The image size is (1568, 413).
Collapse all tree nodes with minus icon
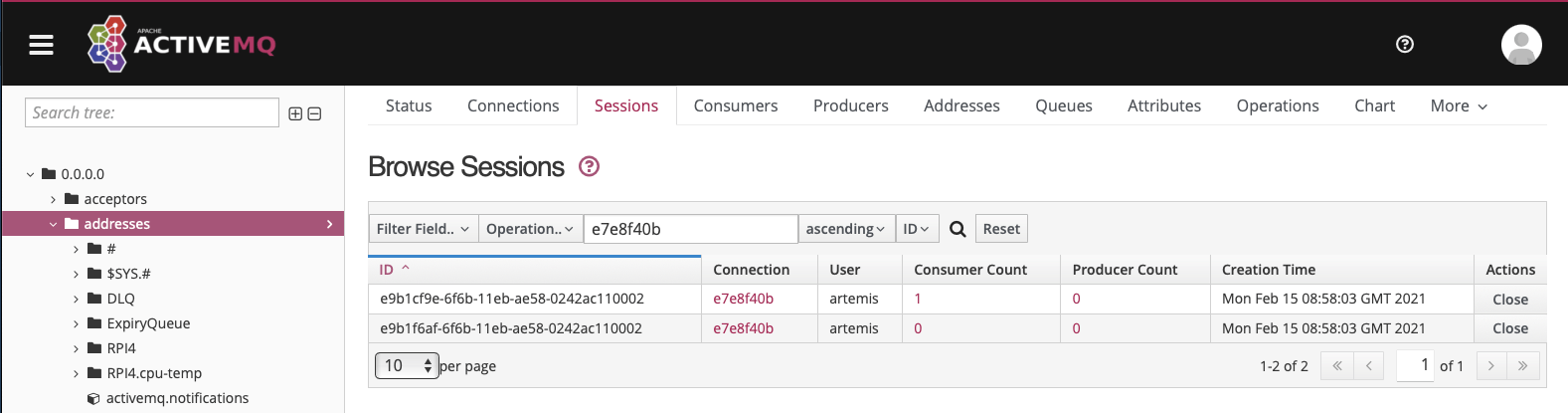314,113
